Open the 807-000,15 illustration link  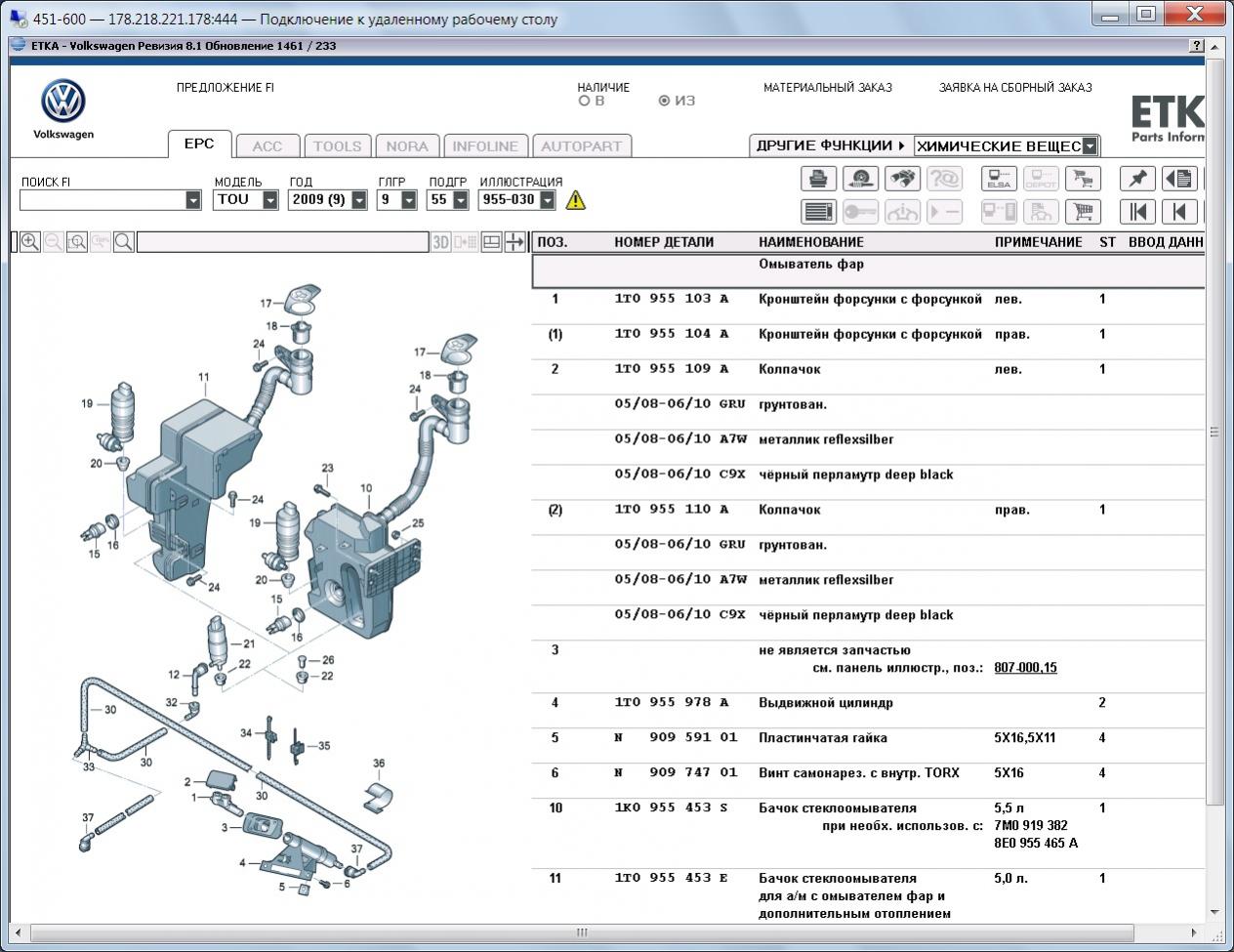[x=1025, y=668]
